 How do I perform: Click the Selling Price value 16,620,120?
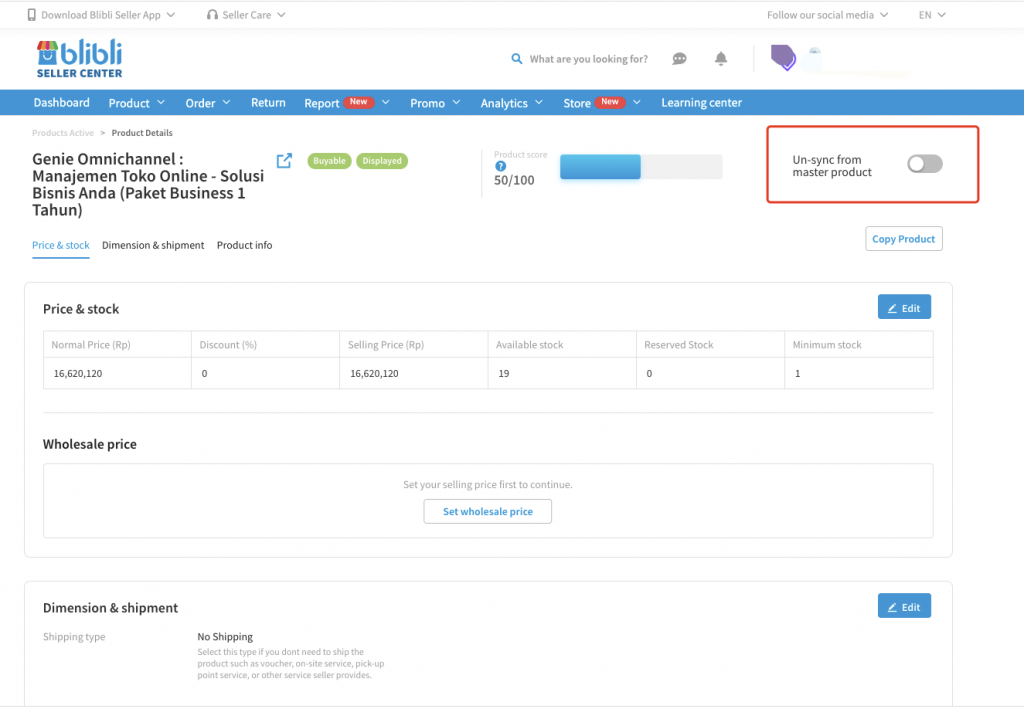click(x=374, y=373)
